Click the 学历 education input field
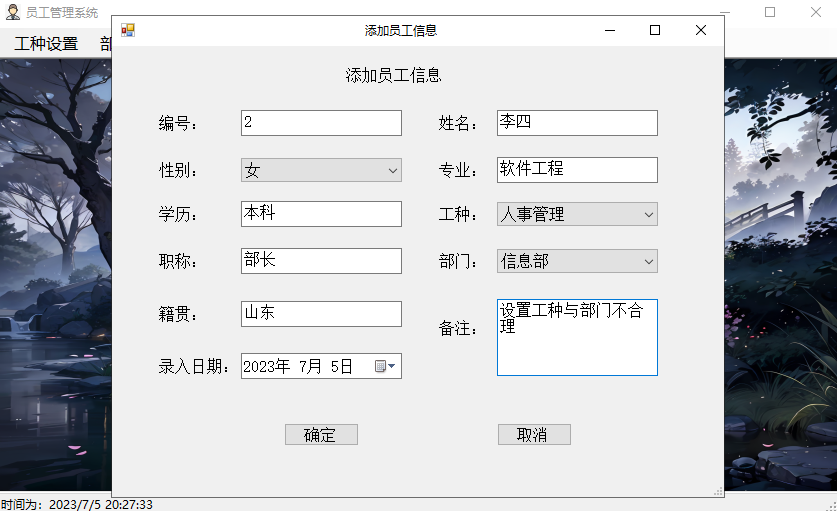The image size is (837, 511). (x=321, y=214)
